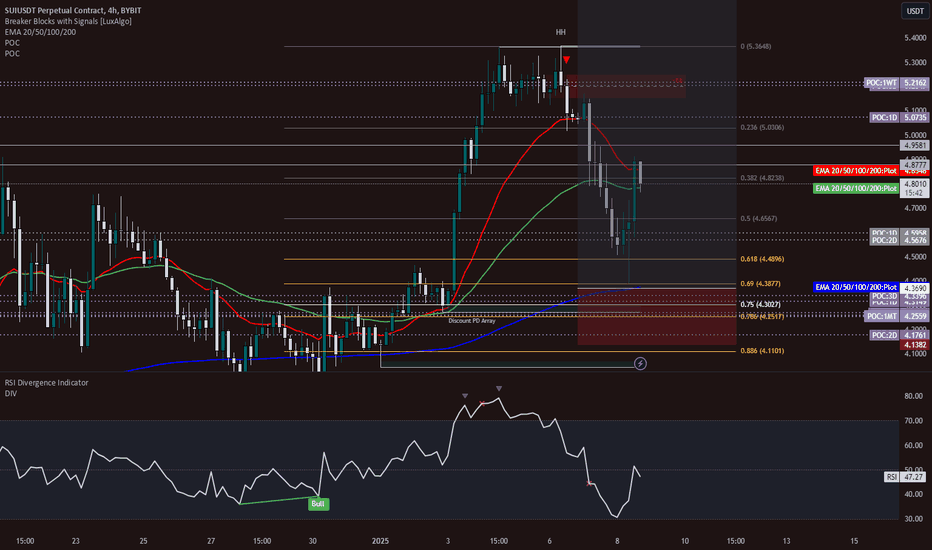Click 30.00 on the RSI scale

pos(913,519)
